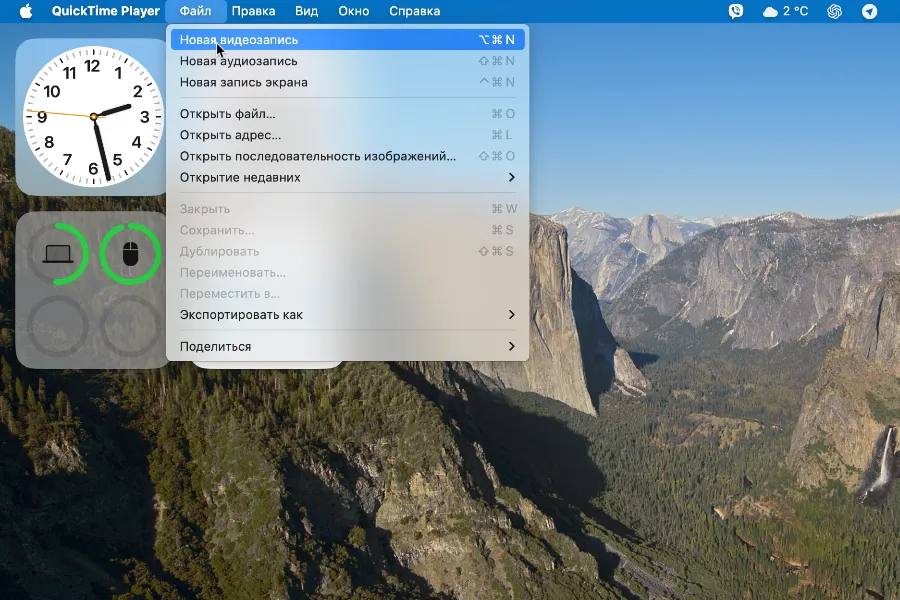900x600 pixels.
Task: Open the weather cloud status icon
Action: tap(770, 11)
